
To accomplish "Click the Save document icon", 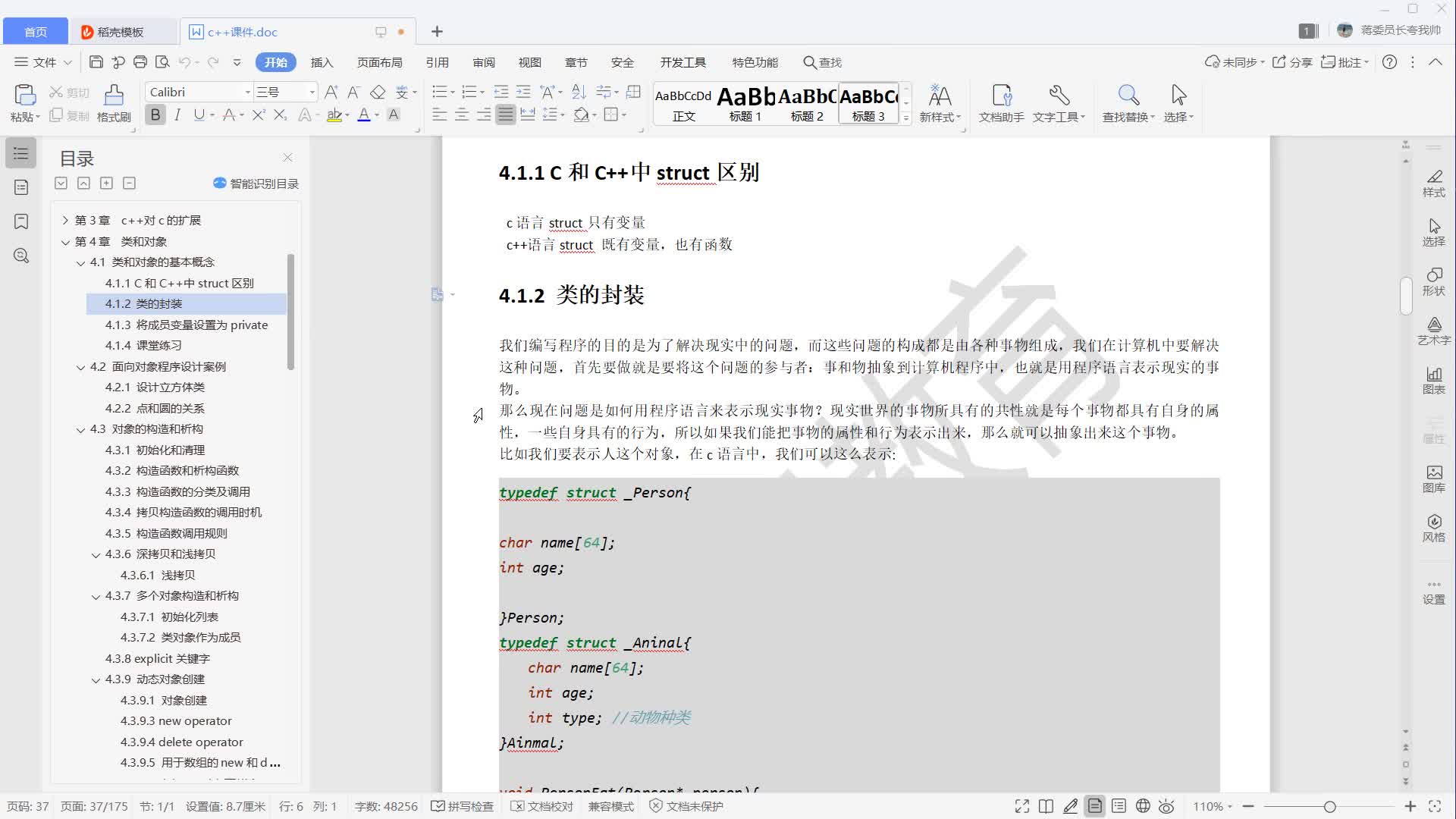I will (x=96, y=62).
